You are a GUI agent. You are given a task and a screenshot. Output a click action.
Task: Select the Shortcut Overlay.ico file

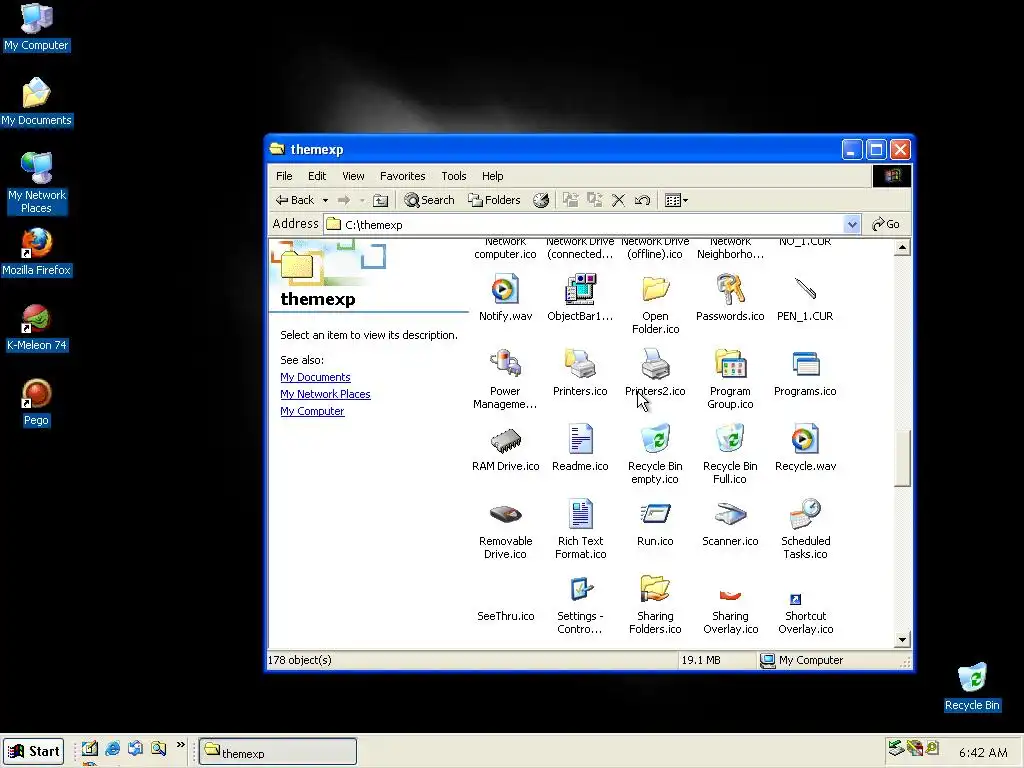[795, 599]
